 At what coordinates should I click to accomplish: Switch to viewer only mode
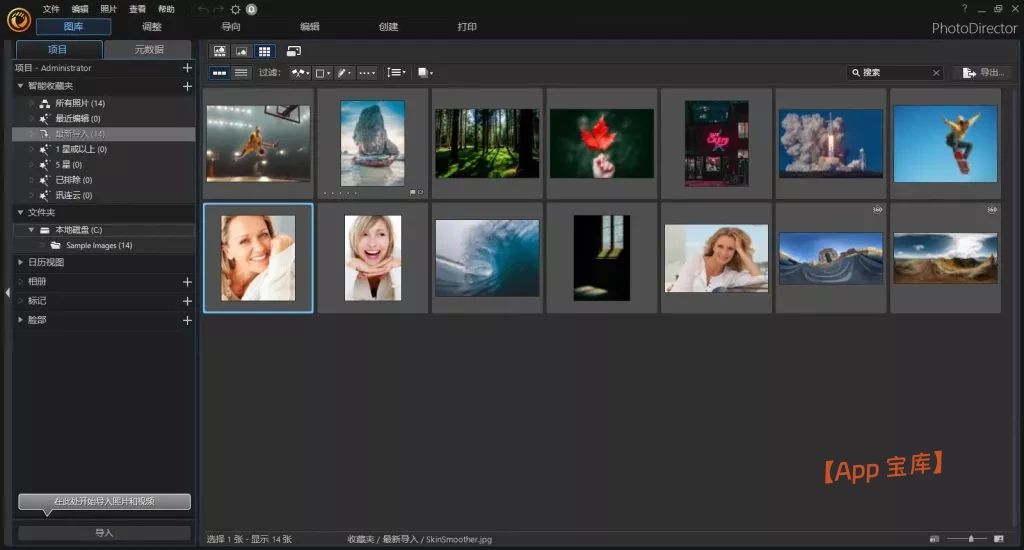point(241,51)
